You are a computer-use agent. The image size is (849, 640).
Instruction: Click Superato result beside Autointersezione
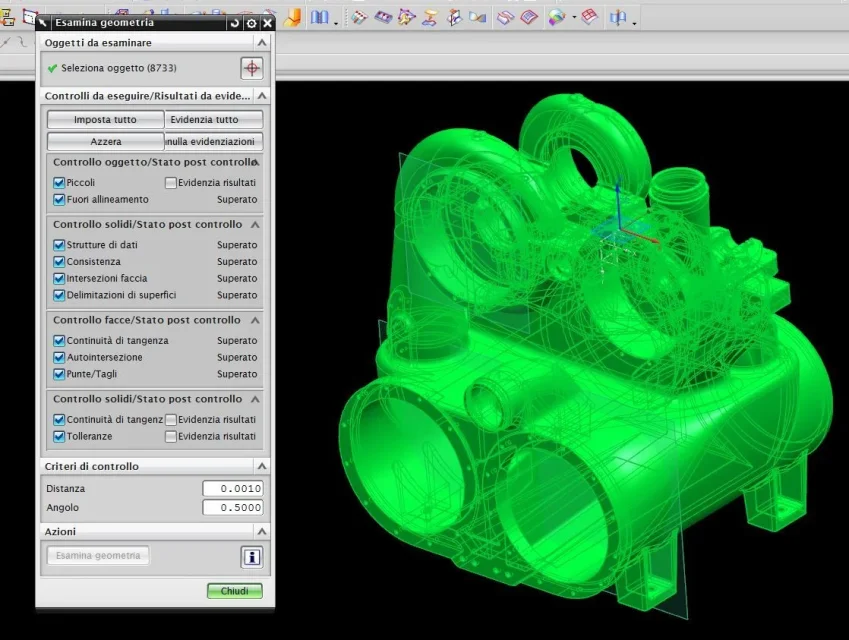pyautogui.click(x=237, y=358)
